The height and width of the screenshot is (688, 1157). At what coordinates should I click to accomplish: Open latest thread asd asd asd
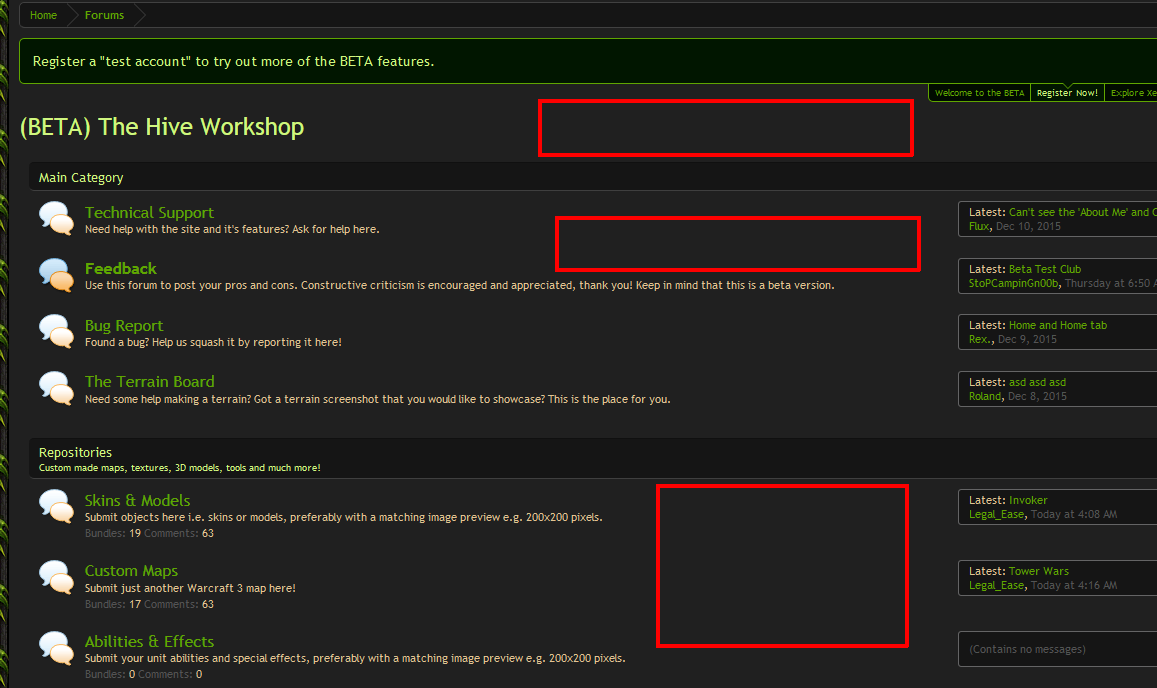pyautogui.click(x=1037, y=382)
